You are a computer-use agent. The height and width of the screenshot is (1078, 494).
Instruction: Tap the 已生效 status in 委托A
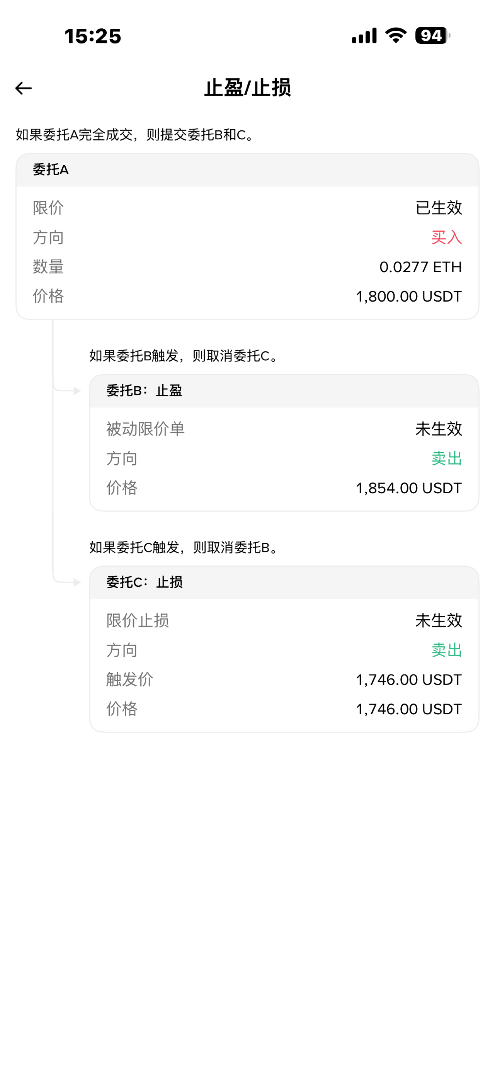[x=439, y=208]
